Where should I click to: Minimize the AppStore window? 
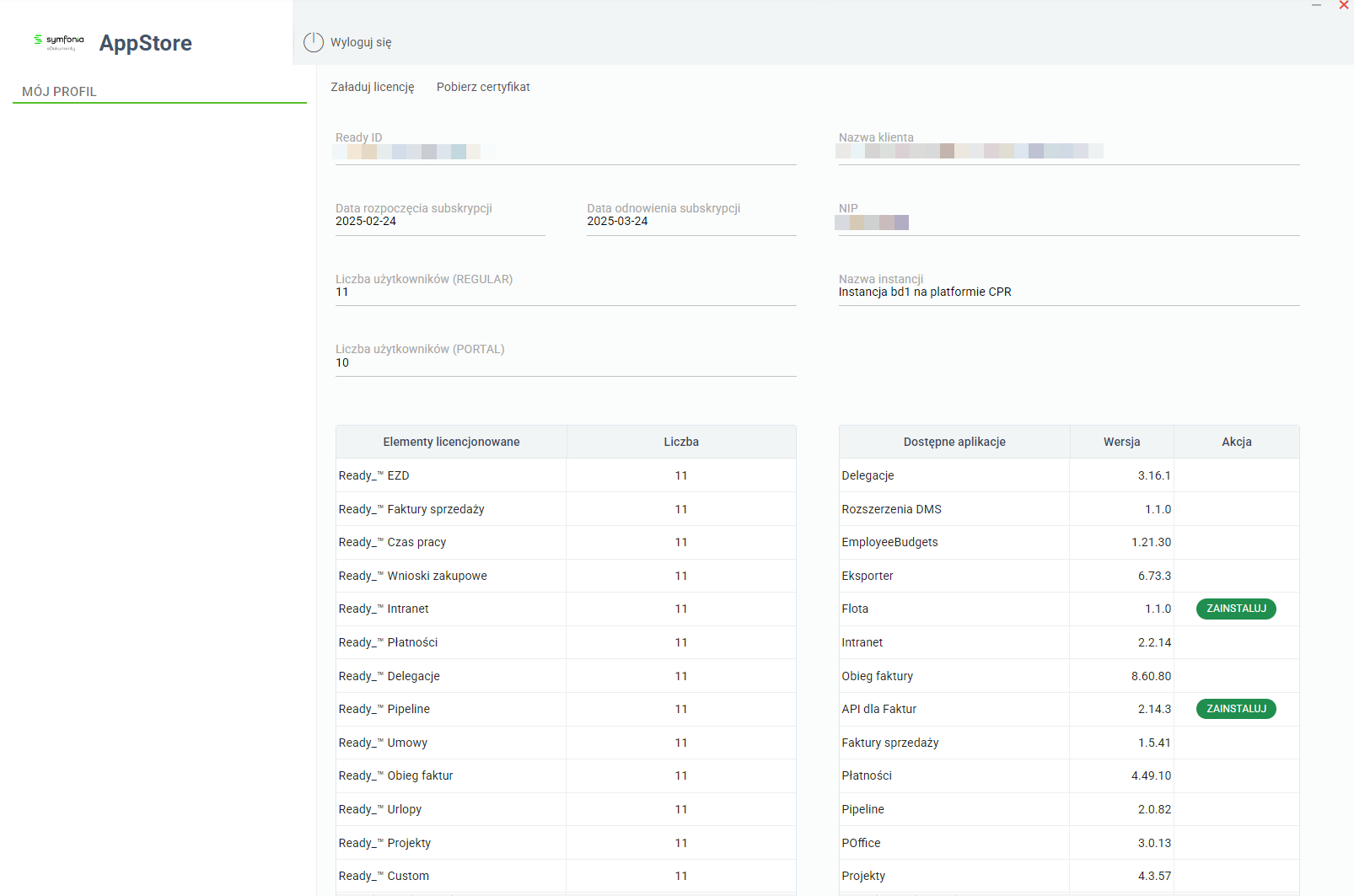coord(1316,5)
